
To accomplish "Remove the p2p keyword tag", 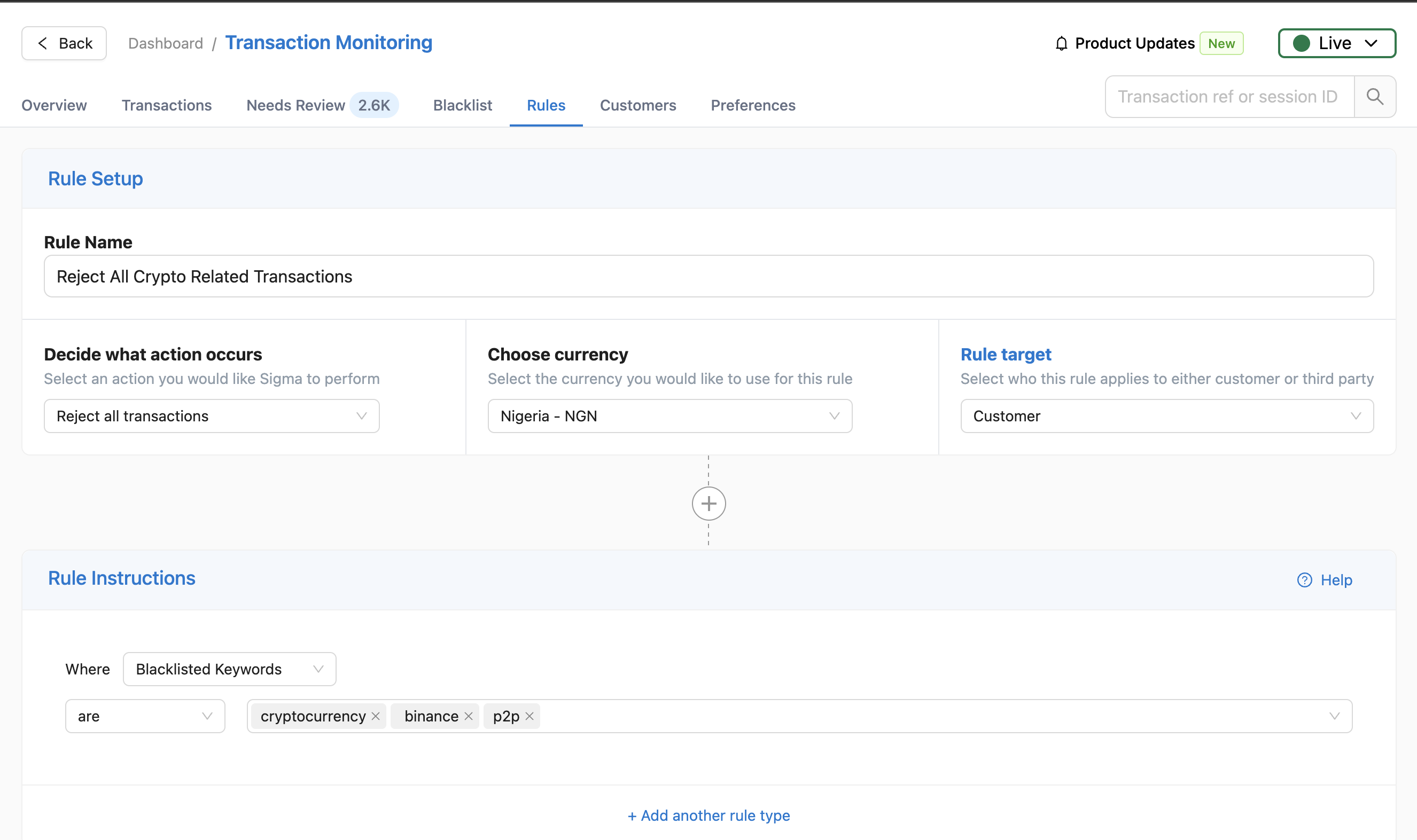I will 530,716.
